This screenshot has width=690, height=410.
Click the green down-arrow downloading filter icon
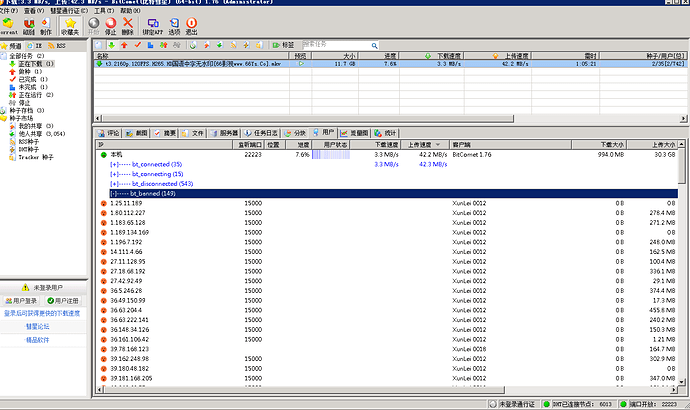click(112, 45)
